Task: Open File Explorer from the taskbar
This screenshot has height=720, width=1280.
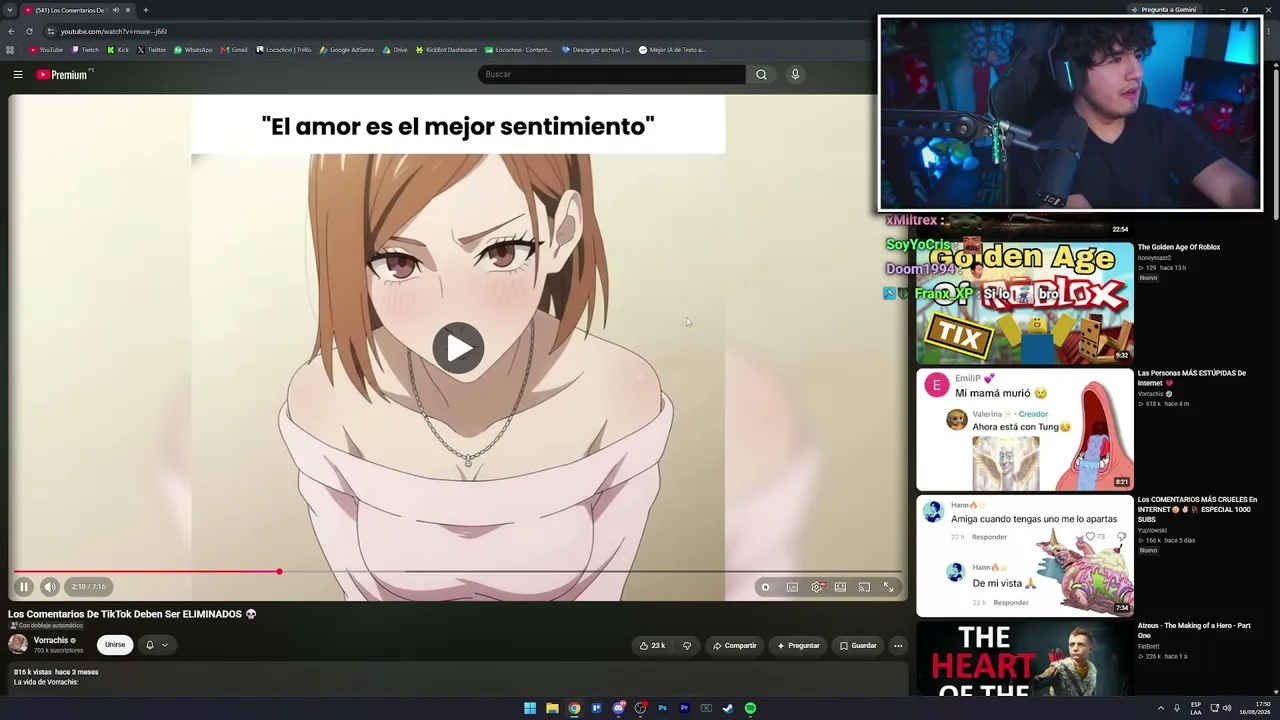Action: coord(552,708)
